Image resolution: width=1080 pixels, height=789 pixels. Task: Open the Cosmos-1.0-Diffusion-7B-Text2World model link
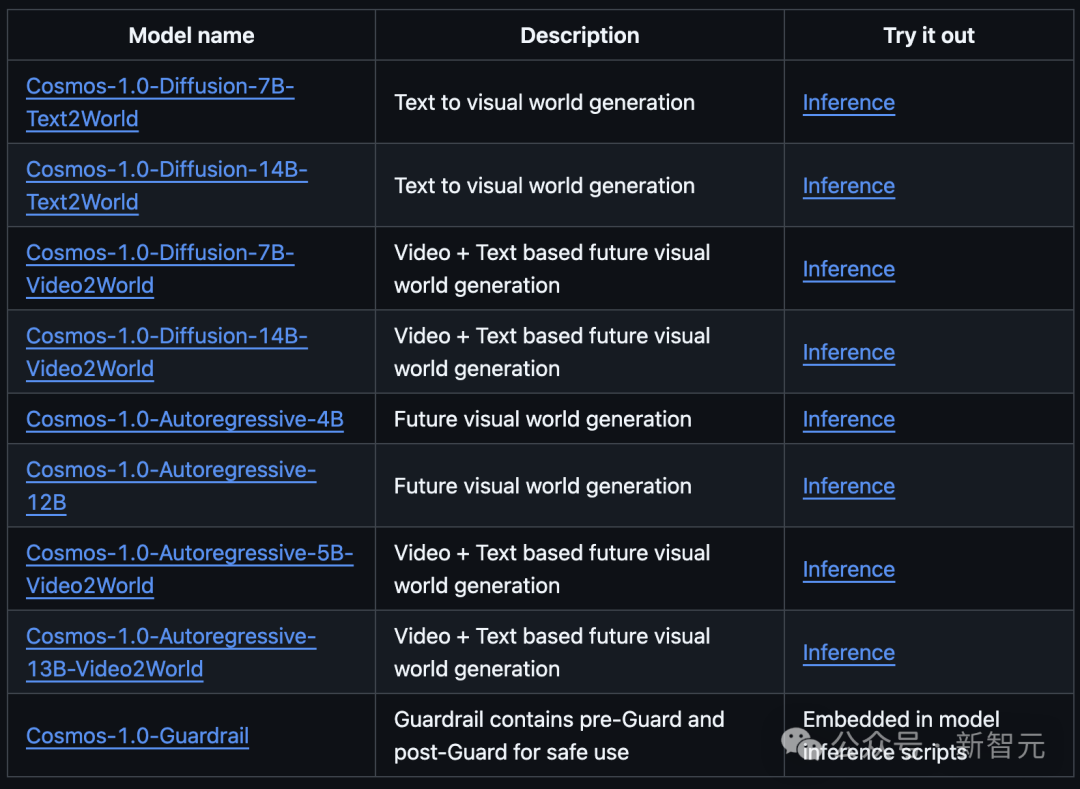(x=160, y=102)
